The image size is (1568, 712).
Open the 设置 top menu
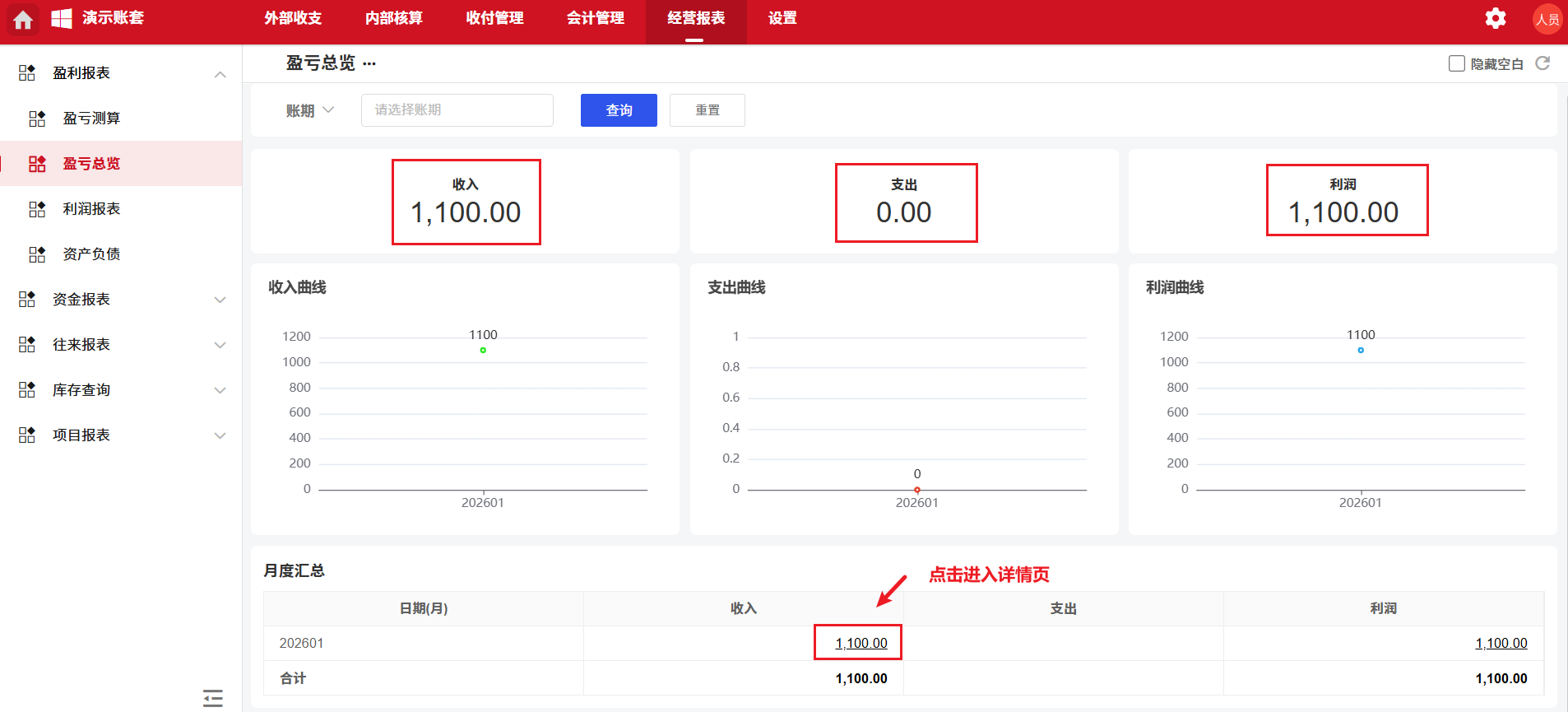[x=782, y=18]
